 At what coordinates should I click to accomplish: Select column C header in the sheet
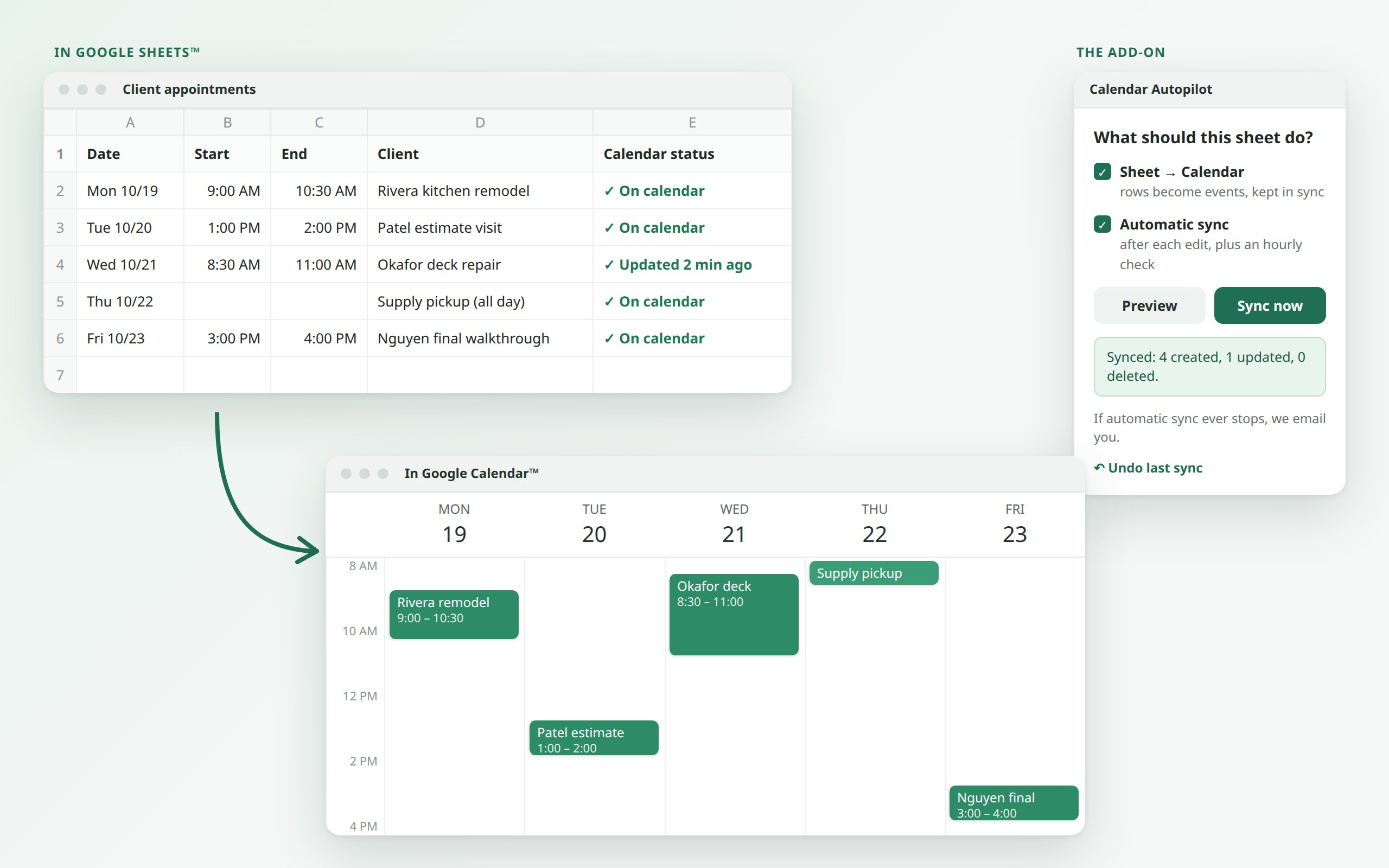pyautogui.click(x=319, y=122)
